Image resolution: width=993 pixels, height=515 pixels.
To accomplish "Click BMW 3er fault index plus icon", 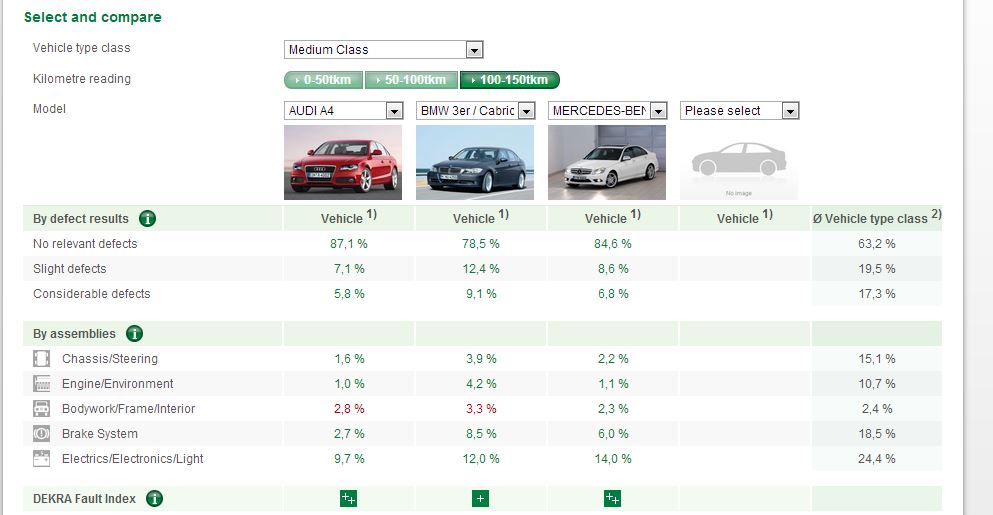I will click(480, 498).
